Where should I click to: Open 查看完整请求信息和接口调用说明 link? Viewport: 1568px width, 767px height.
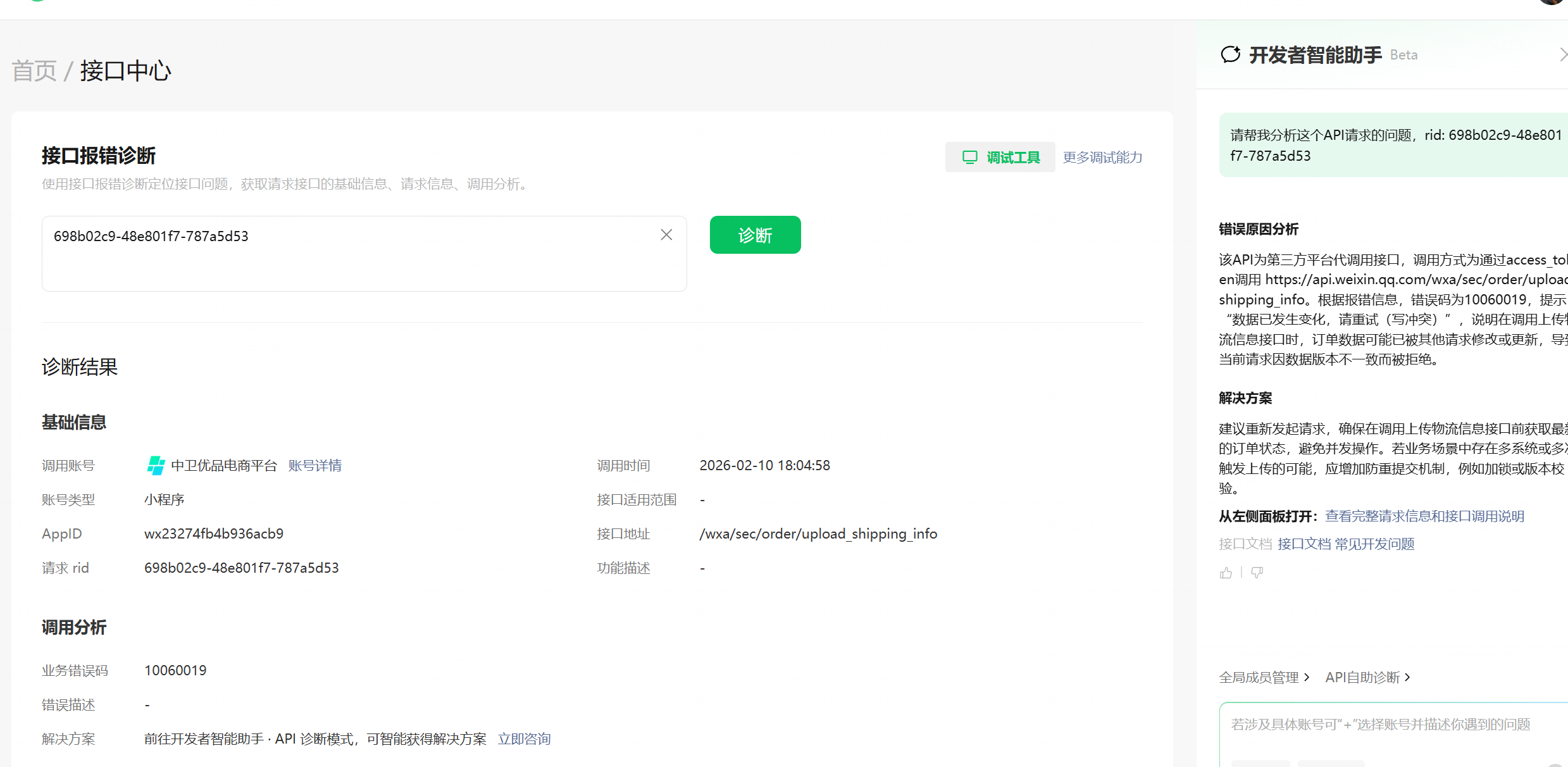pyautogui.click(x=1424, y=516)
